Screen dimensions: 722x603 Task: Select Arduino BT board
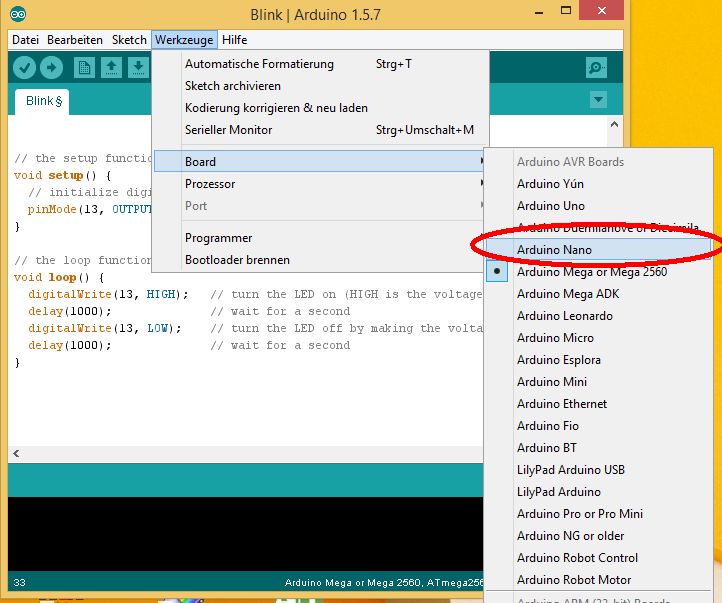tap(599, 448)
